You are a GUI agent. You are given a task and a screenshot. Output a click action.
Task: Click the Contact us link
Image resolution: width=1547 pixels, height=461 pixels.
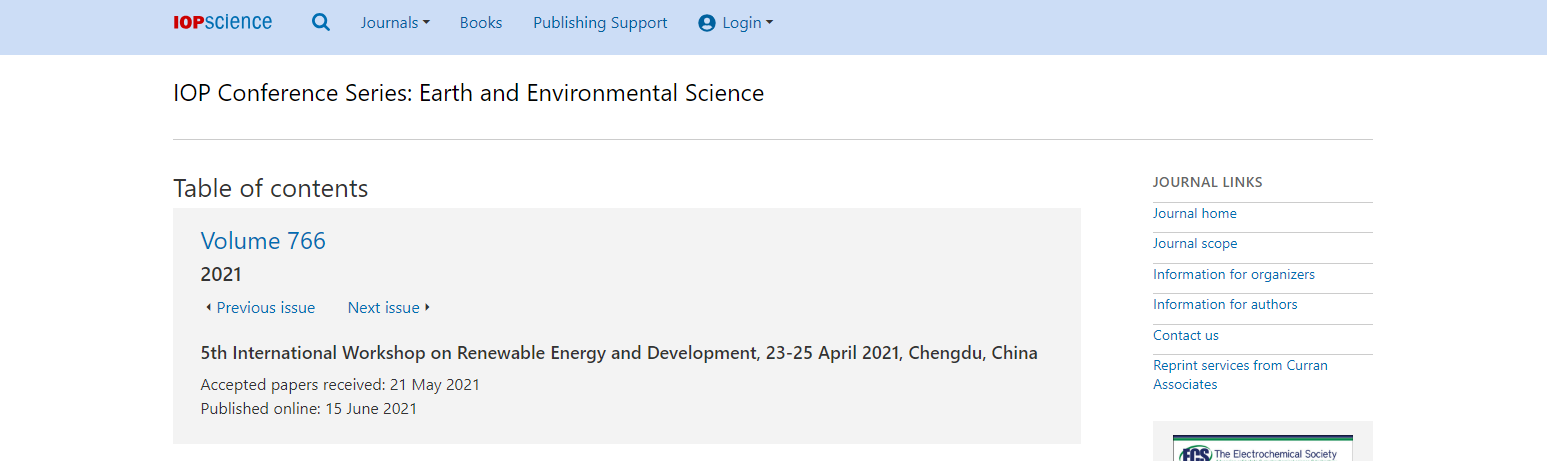coord(1186,335)
